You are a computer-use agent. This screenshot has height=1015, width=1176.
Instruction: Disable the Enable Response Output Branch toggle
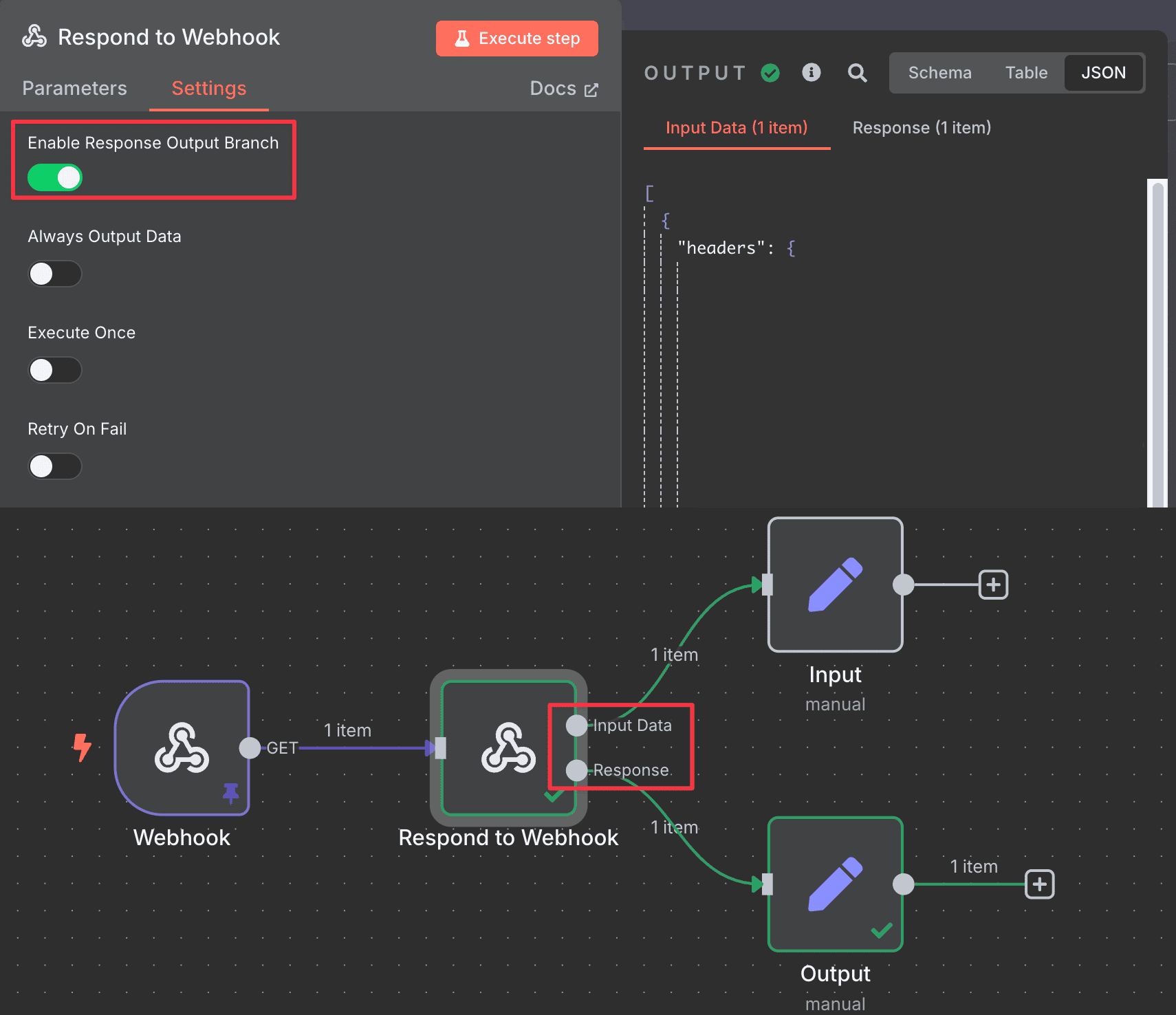point(54,177)
